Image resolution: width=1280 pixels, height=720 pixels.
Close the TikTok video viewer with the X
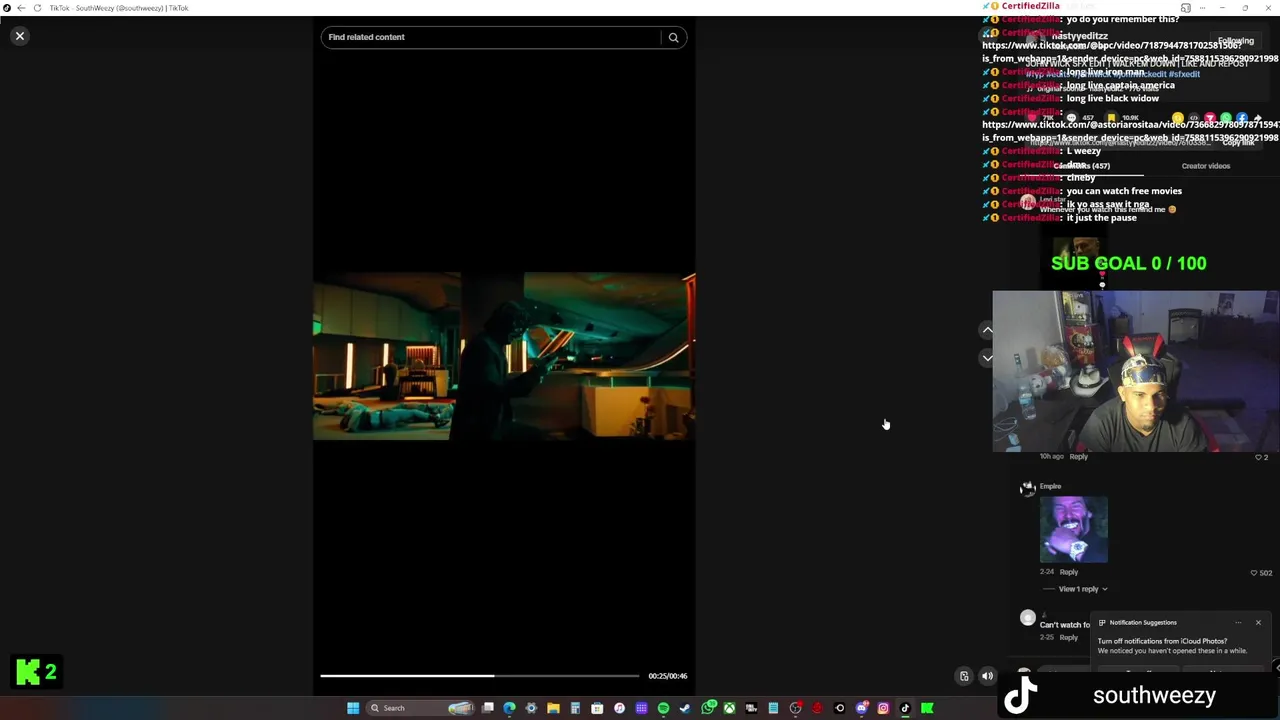(x=19, y=36)
